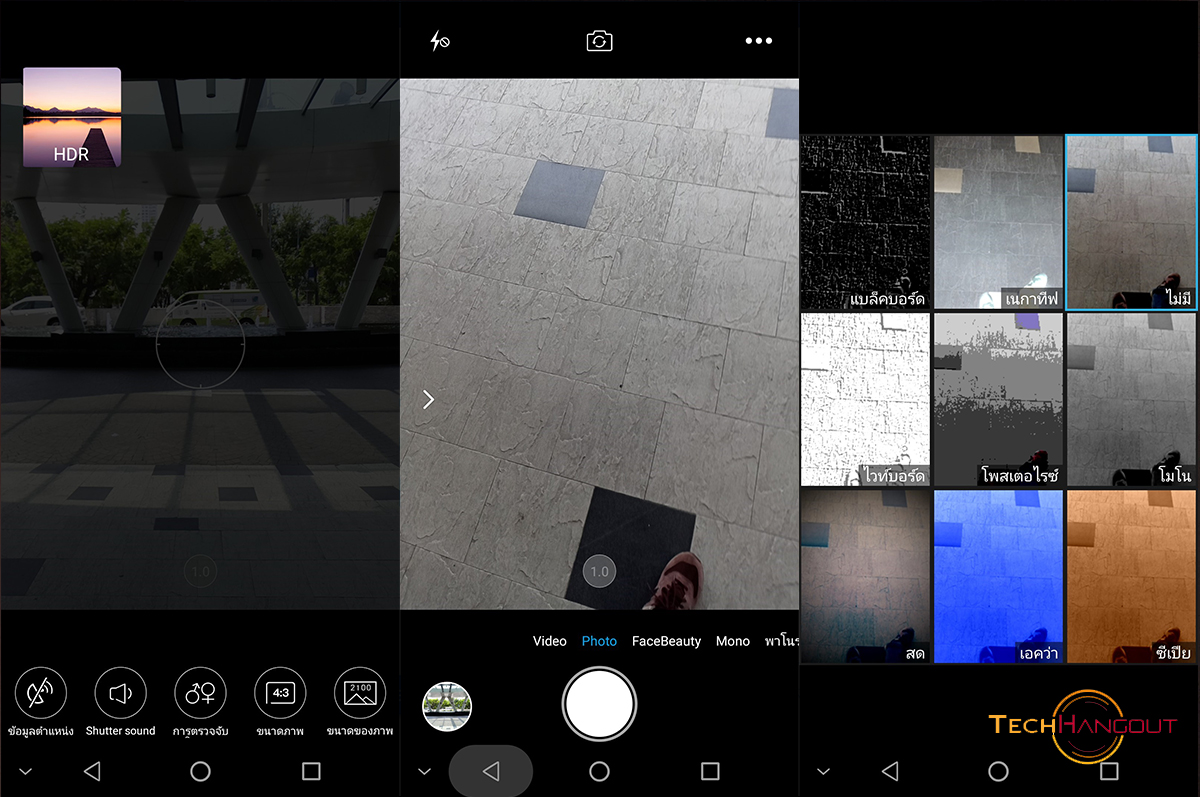
Task: Open the three-dot more options menu
Action: click(759, 41)
